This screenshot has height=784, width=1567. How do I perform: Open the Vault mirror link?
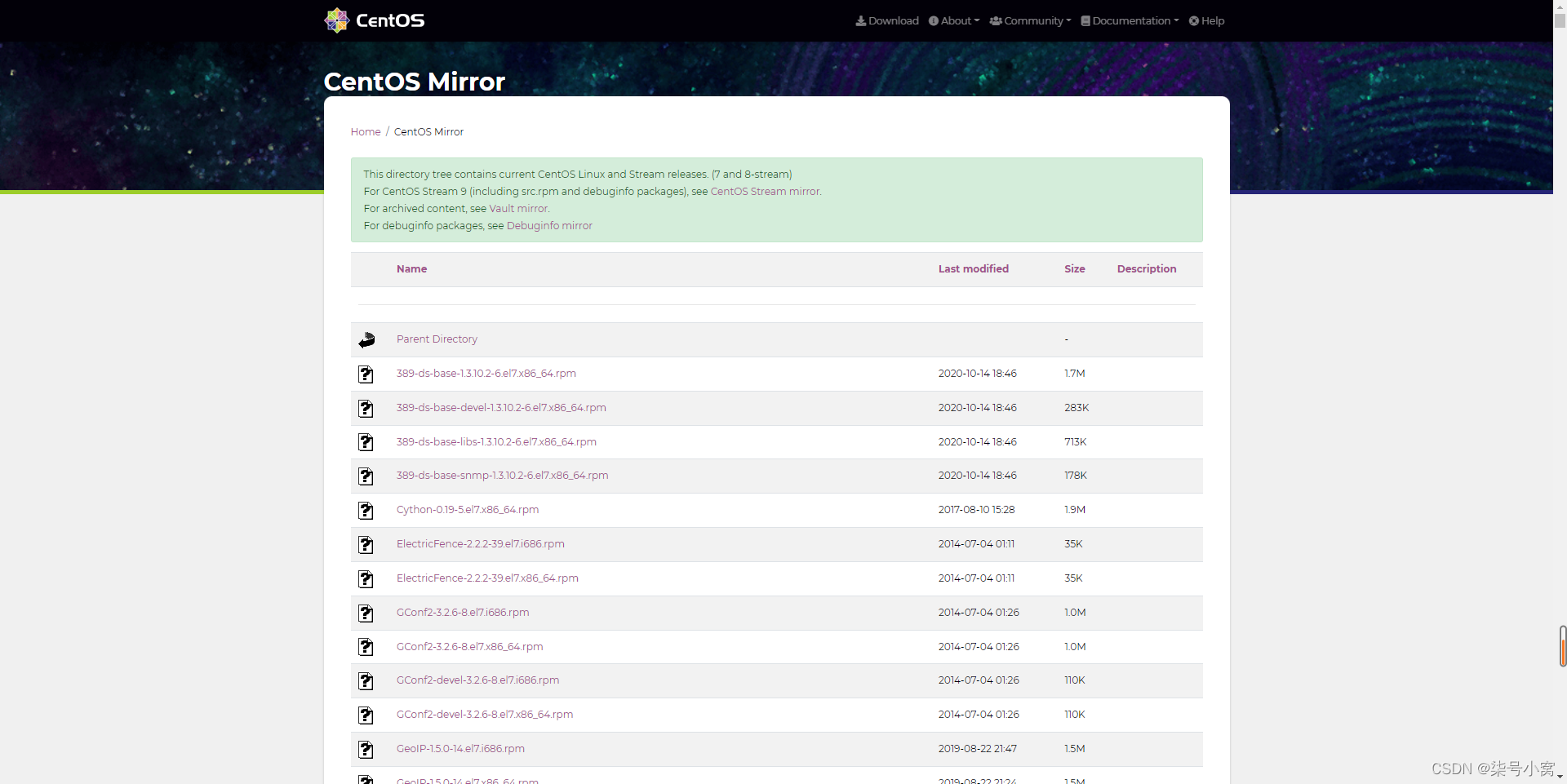(518, 208)
